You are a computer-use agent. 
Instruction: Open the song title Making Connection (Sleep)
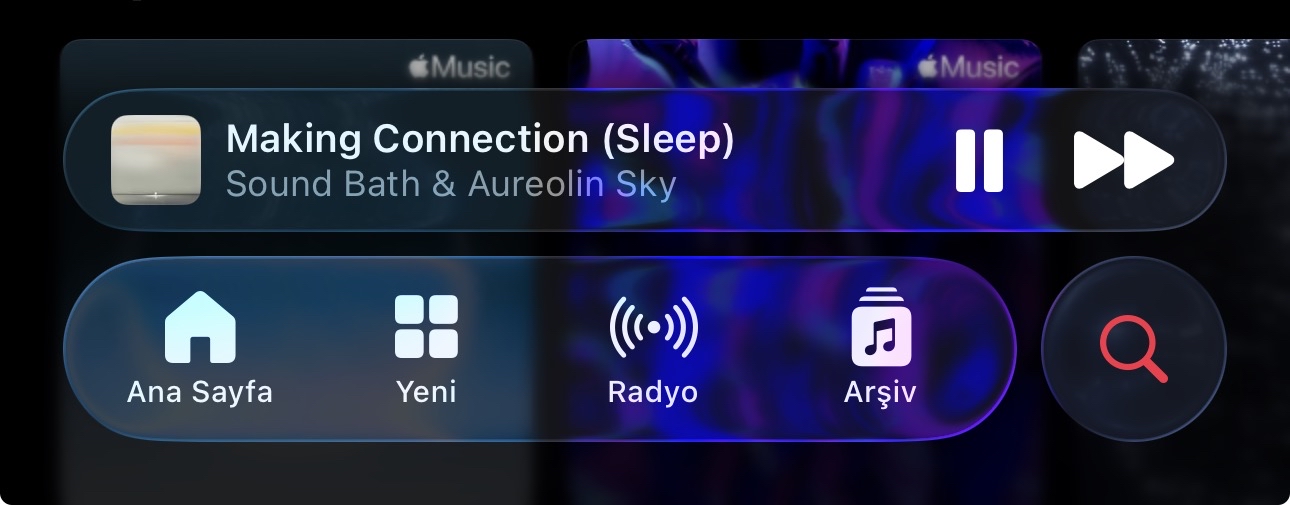click(x=480, y=140)
